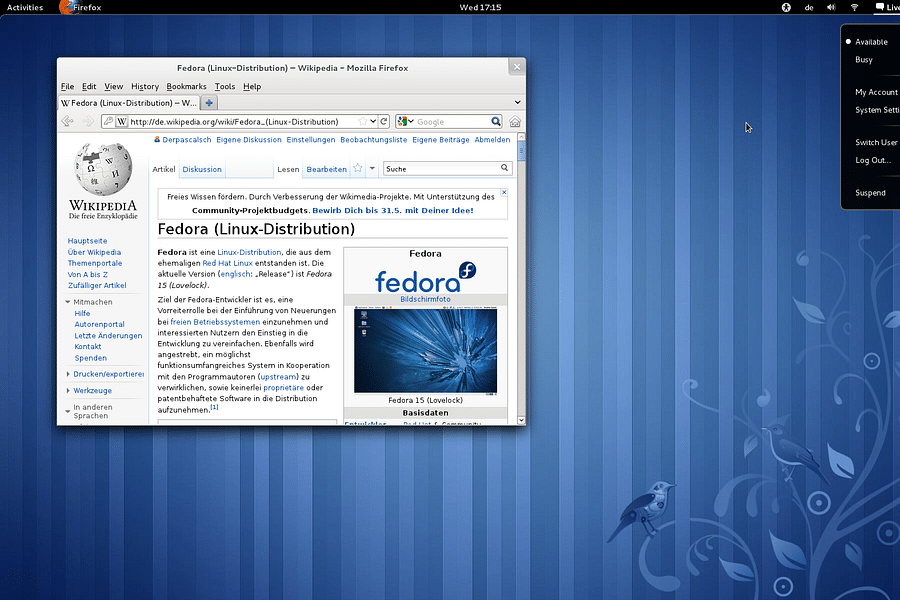Open the URL bar history dropdown

point(371,121)
